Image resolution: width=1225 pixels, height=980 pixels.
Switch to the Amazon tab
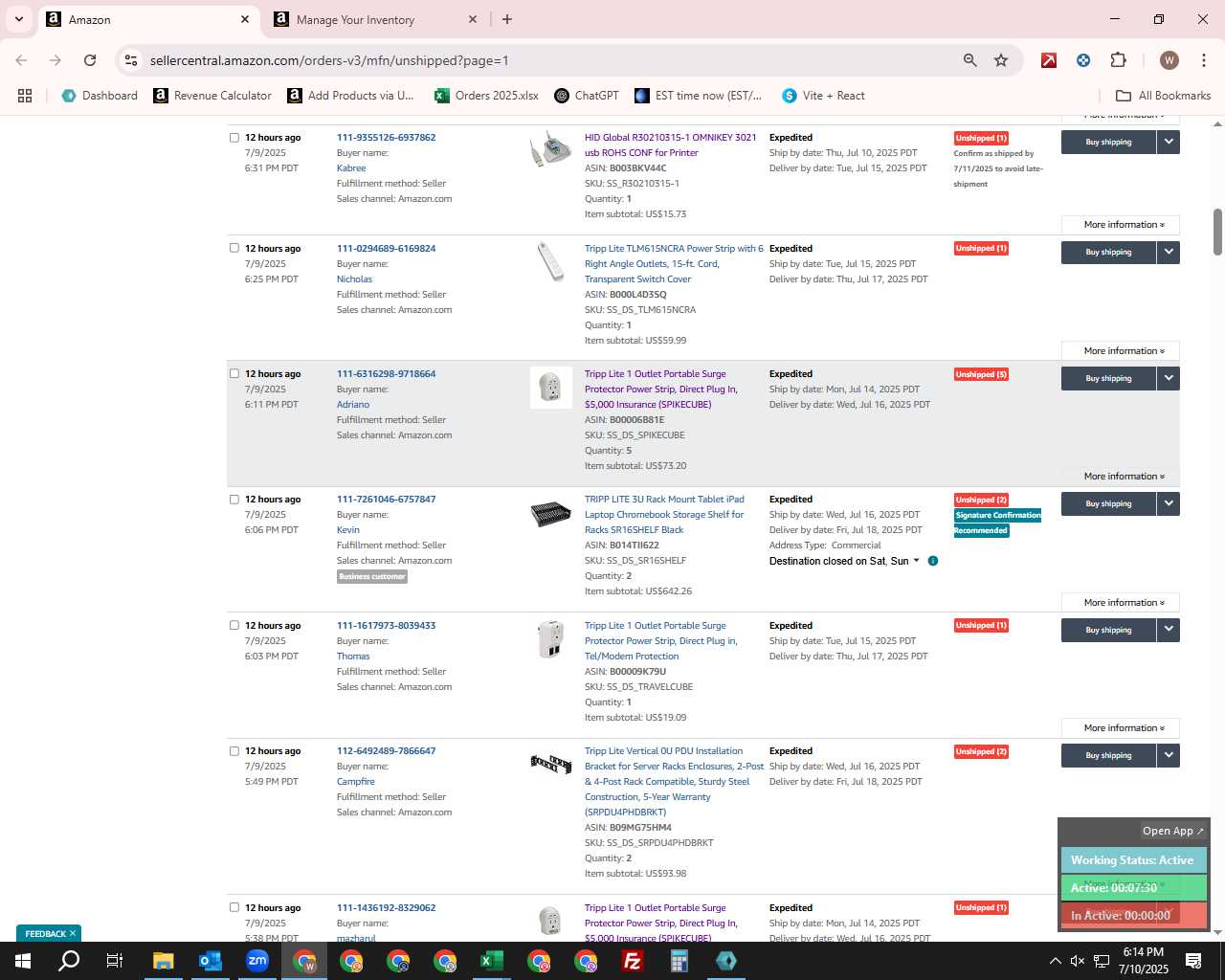(x=148, y=19)
